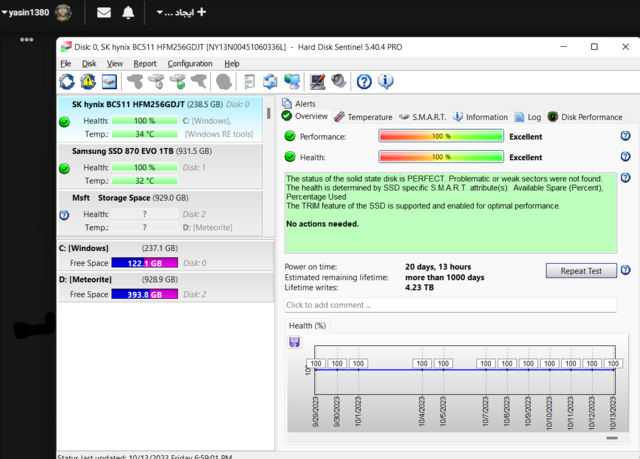640x459 pixels.
Task: Select the D: [Meteorite] partition entry
Action: [x=165, y=287]
